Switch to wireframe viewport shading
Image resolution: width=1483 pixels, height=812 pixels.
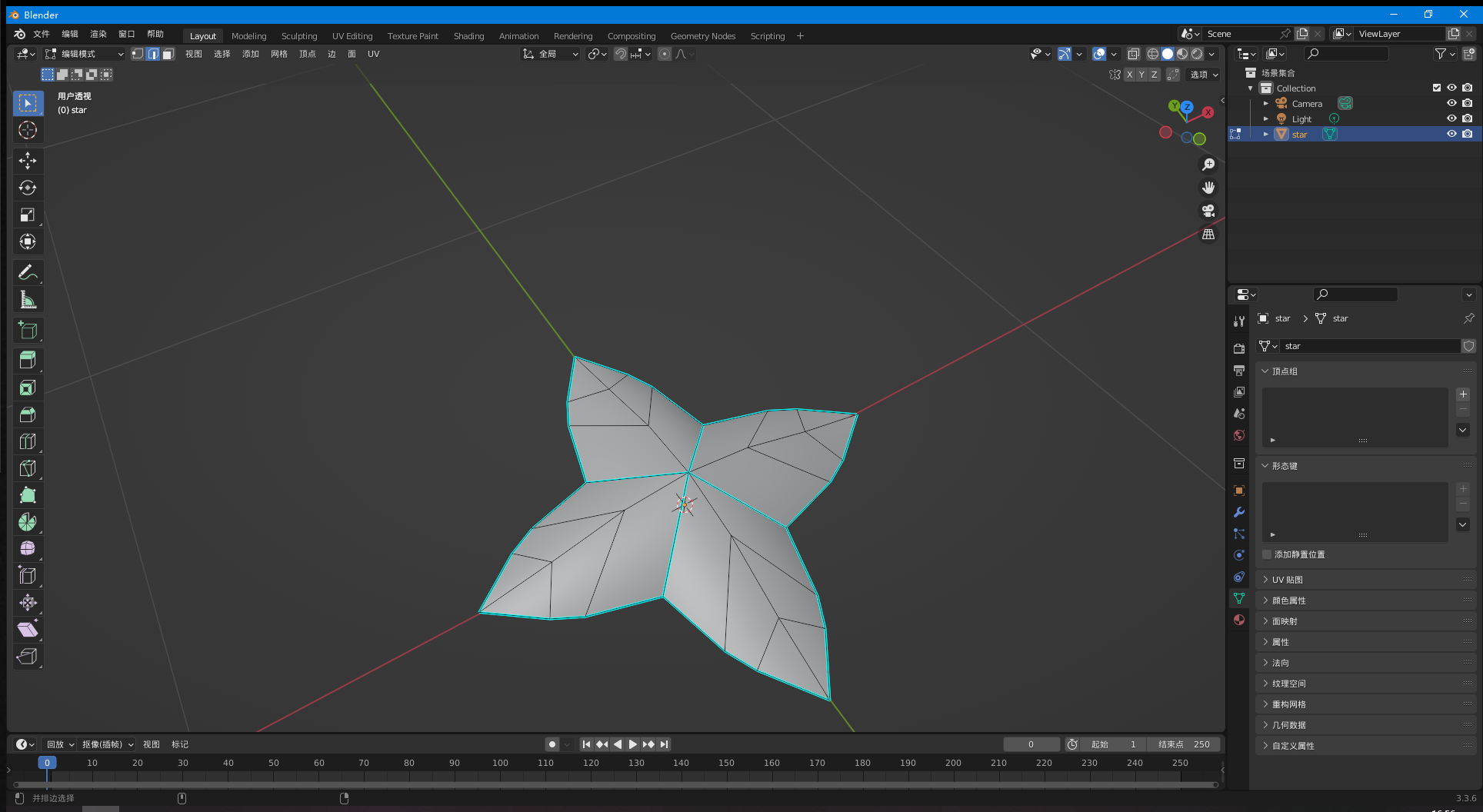(x=1152, y=54)
